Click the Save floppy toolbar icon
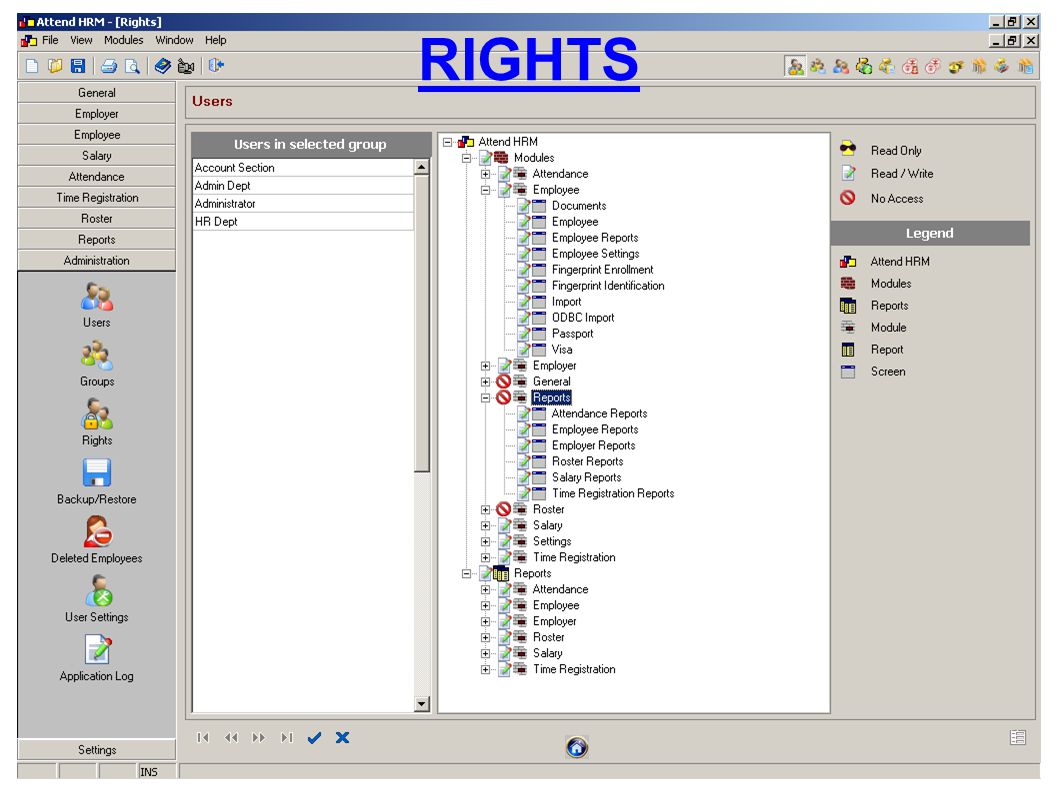The width and height of the screenshot is (1058, 793). tap(78, 66)
